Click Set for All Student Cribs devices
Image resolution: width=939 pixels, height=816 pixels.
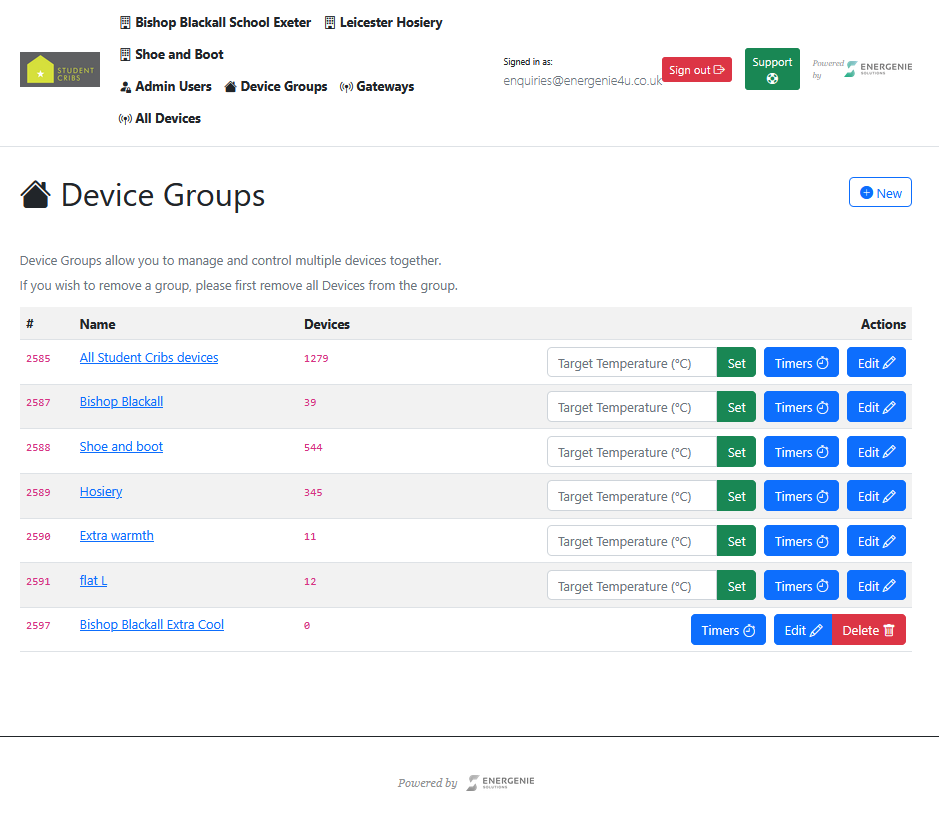(x=736, y=363)
